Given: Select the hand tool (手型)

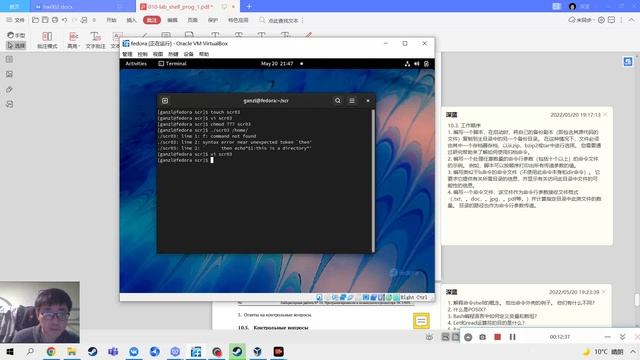Looking at the screenshot, I should pos(16,36).
